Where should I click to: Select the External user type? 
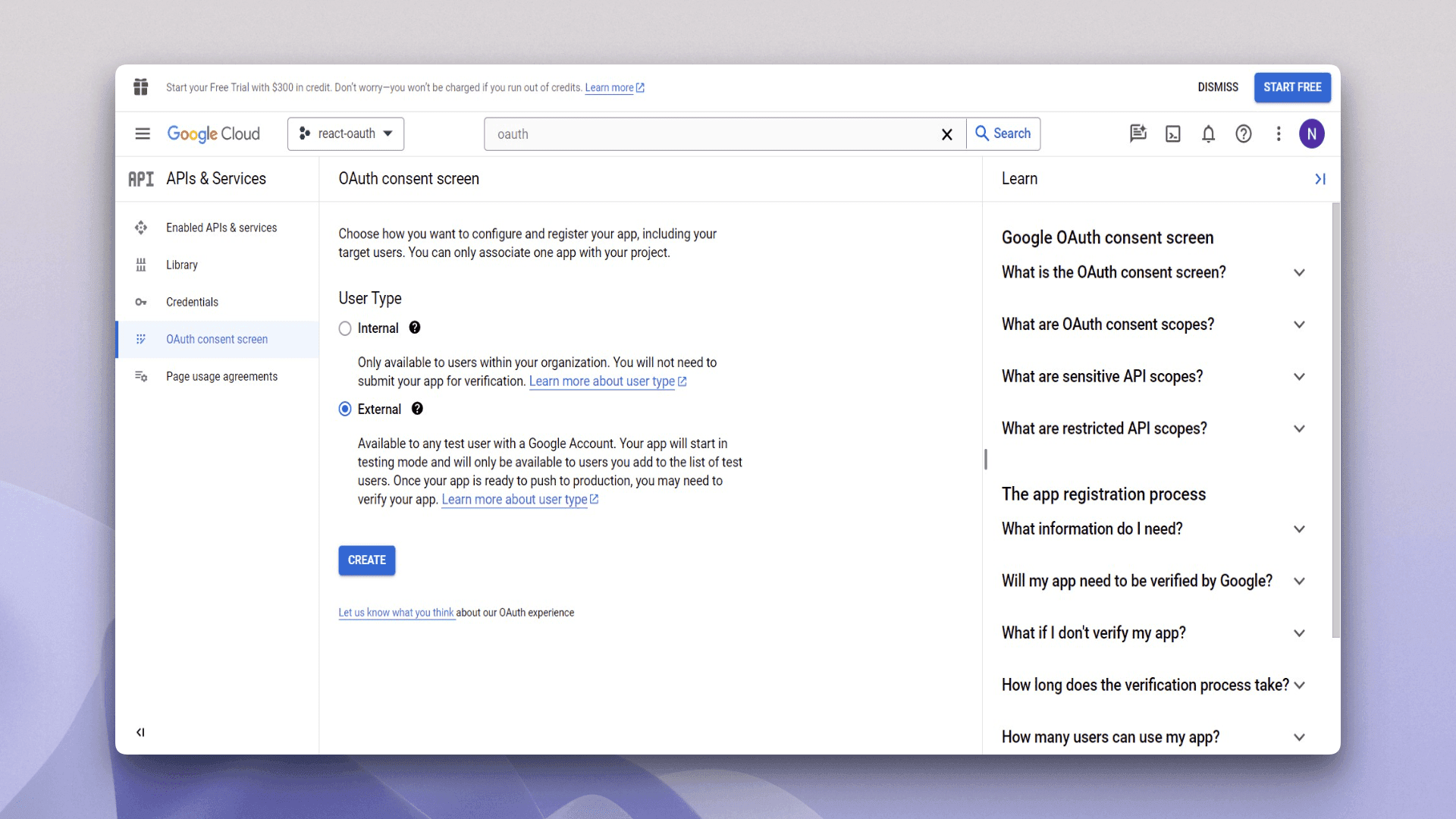345,409
